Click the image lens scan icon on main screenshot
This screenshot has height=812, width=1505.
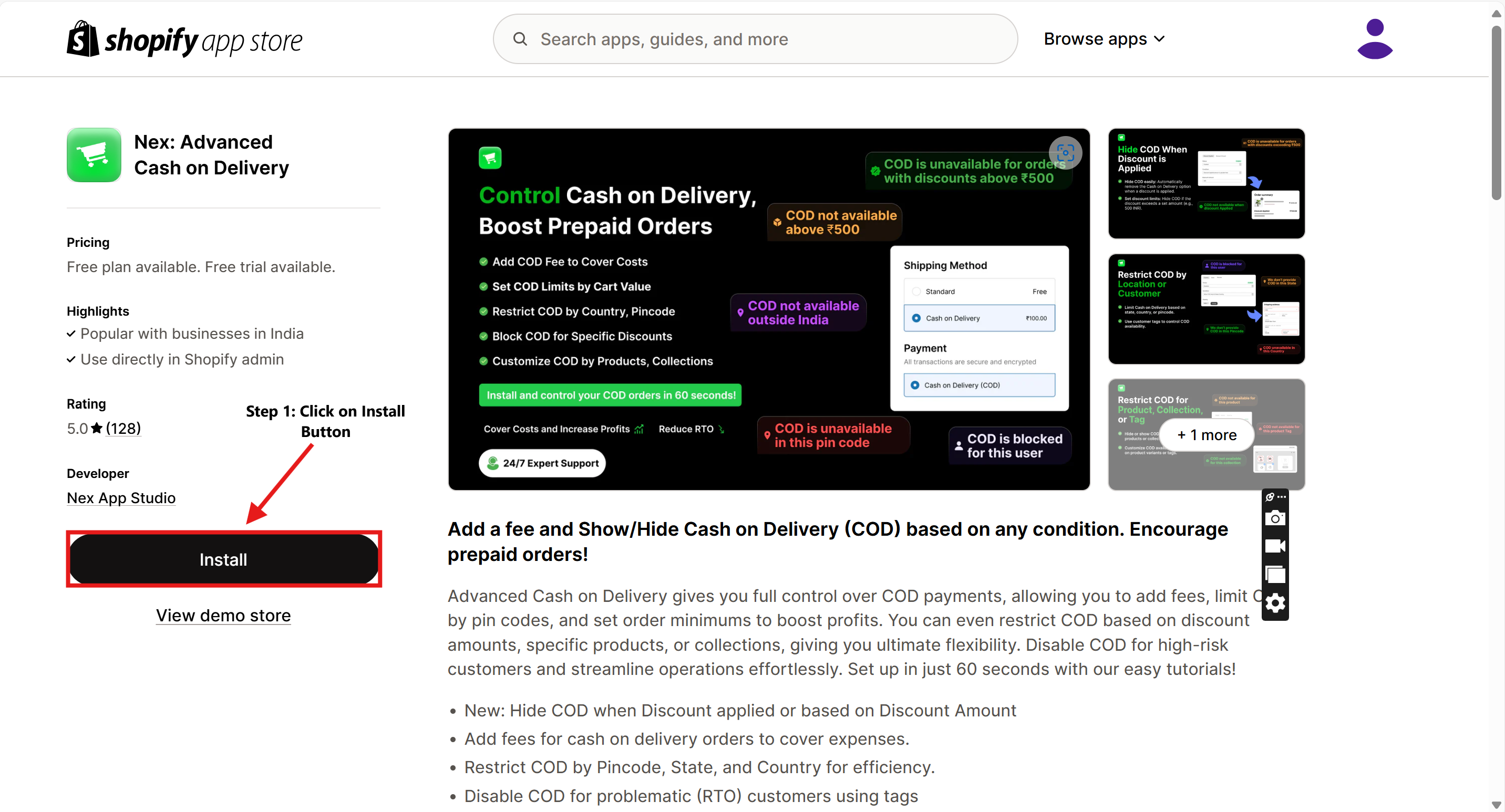(x=1065, y=153)
